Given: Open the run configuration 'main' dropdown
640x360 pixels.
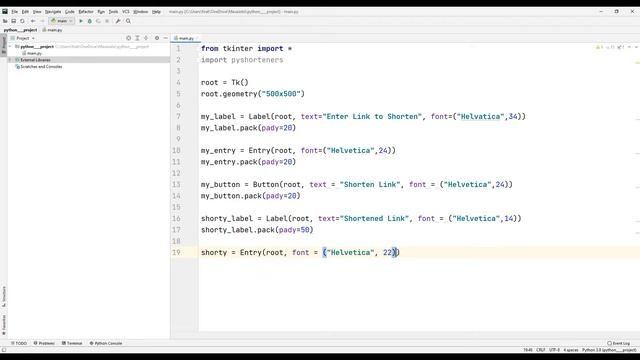Looking at the screenshot, I should click(62, 21).
